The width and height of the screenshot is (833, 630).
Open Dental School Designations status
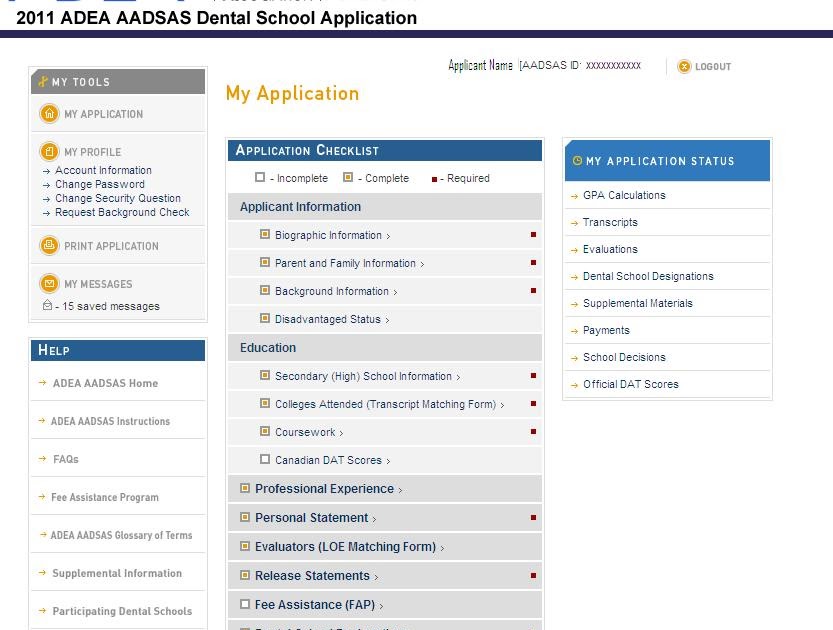648,276
